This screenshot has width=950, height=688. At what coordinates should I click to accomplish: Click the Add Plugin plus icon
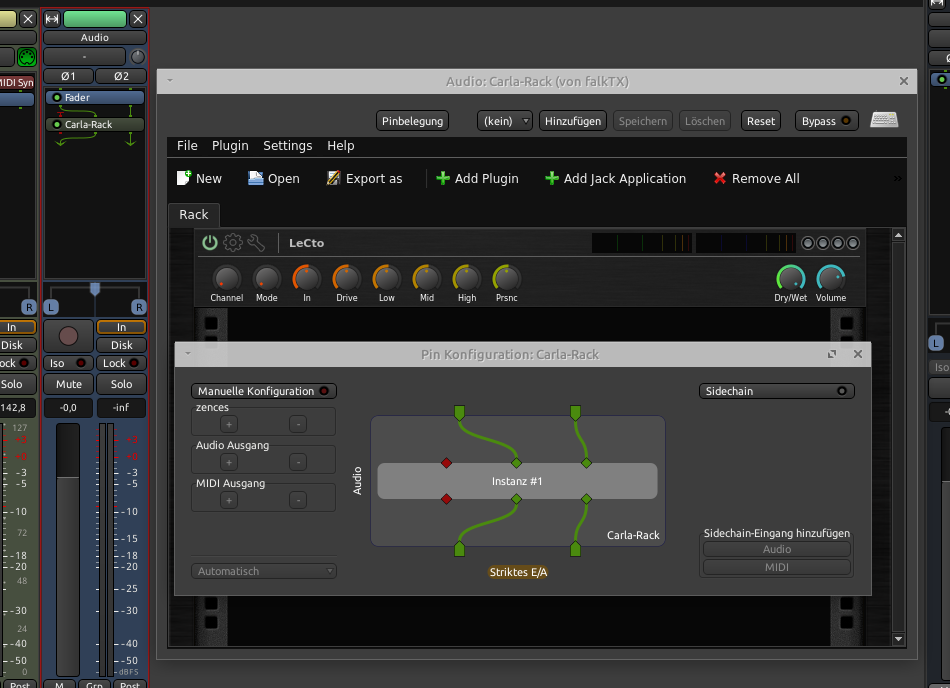coord(443,178)
